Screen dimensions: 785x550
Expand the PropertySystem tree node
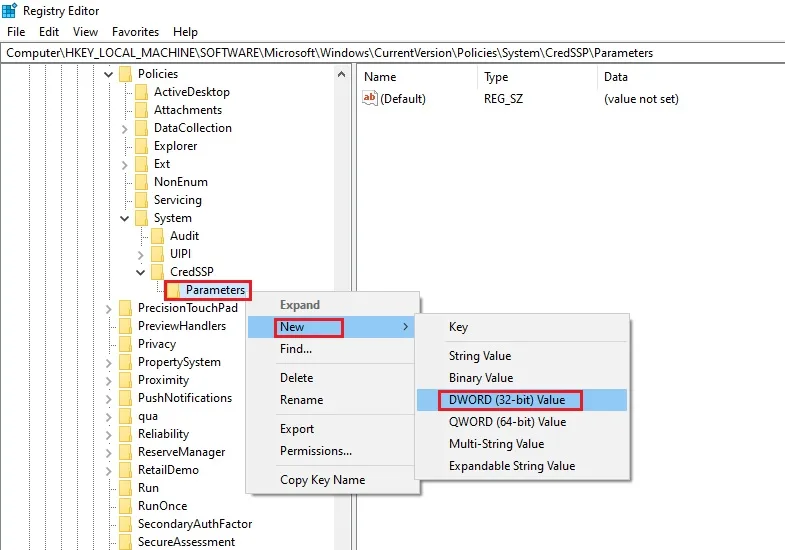(x=108, y=363)
